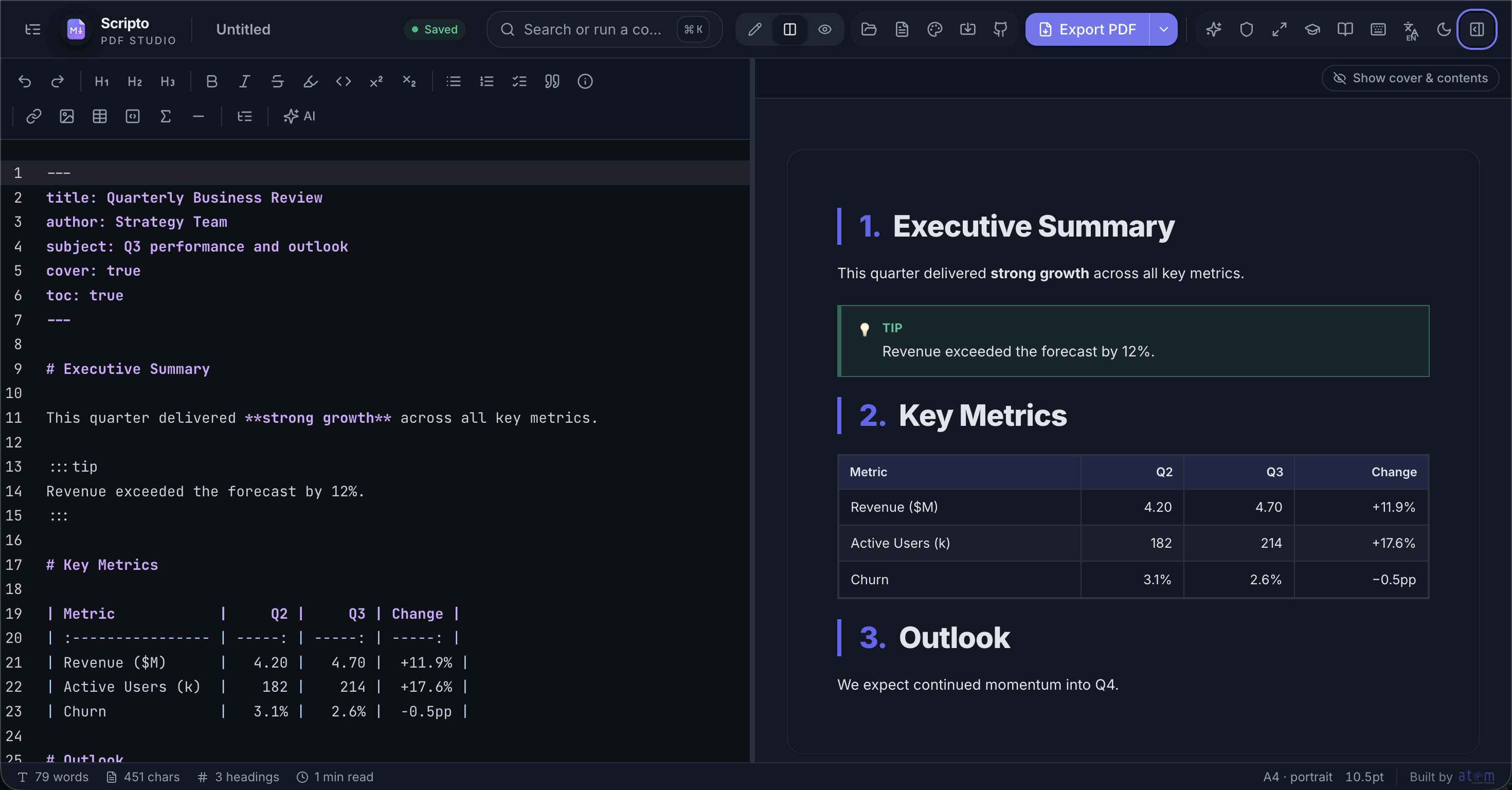
Task: Click the Scripto logo
Action: point(76,29)
